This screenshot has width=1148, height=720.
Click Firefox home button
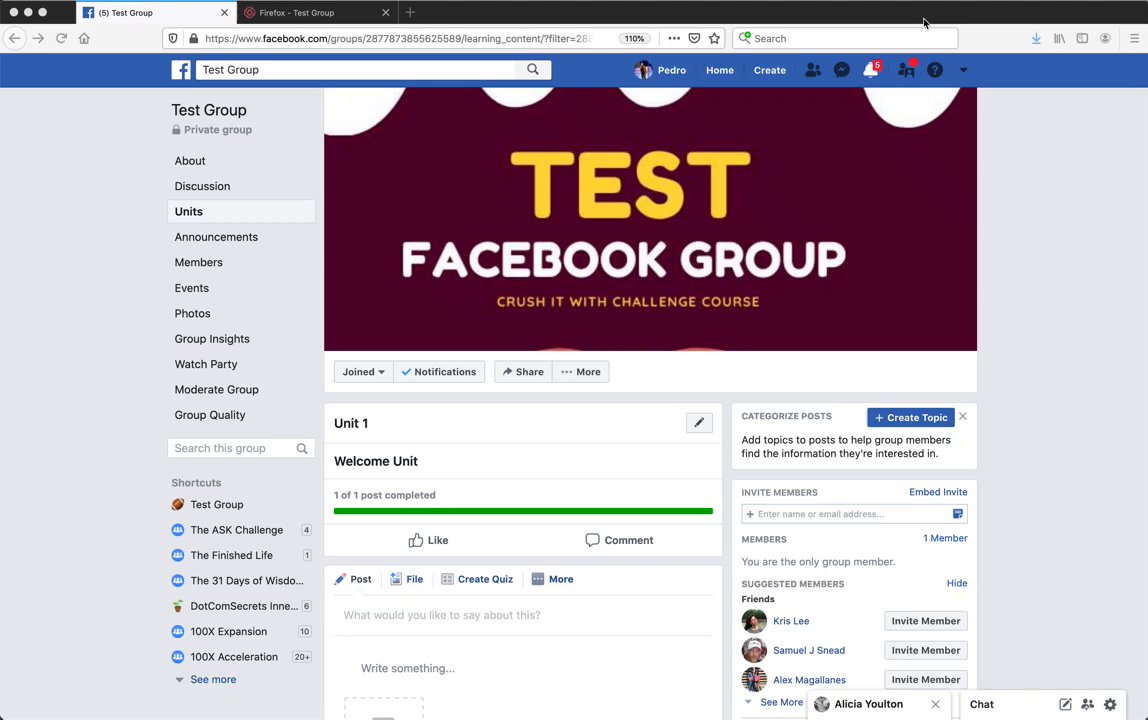(x=84, y=38)
